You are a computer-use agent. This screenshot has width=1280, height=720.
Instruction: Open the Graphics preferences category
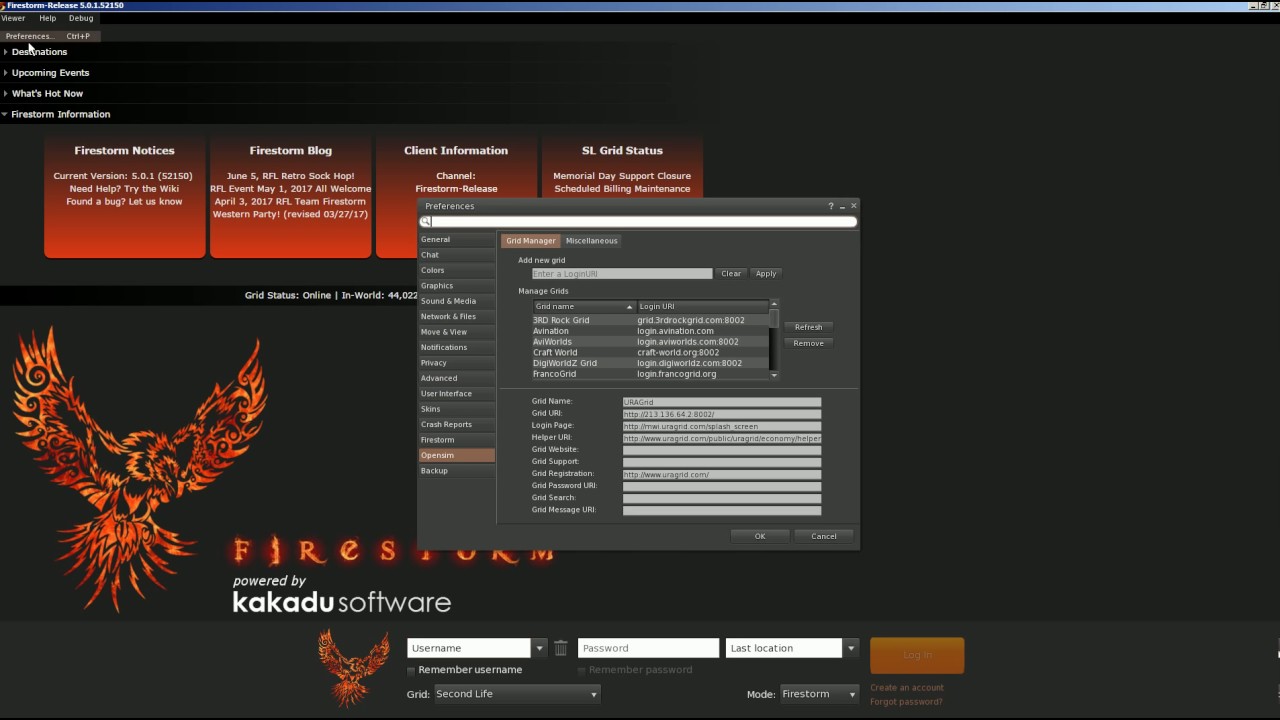tap(457, 286)
